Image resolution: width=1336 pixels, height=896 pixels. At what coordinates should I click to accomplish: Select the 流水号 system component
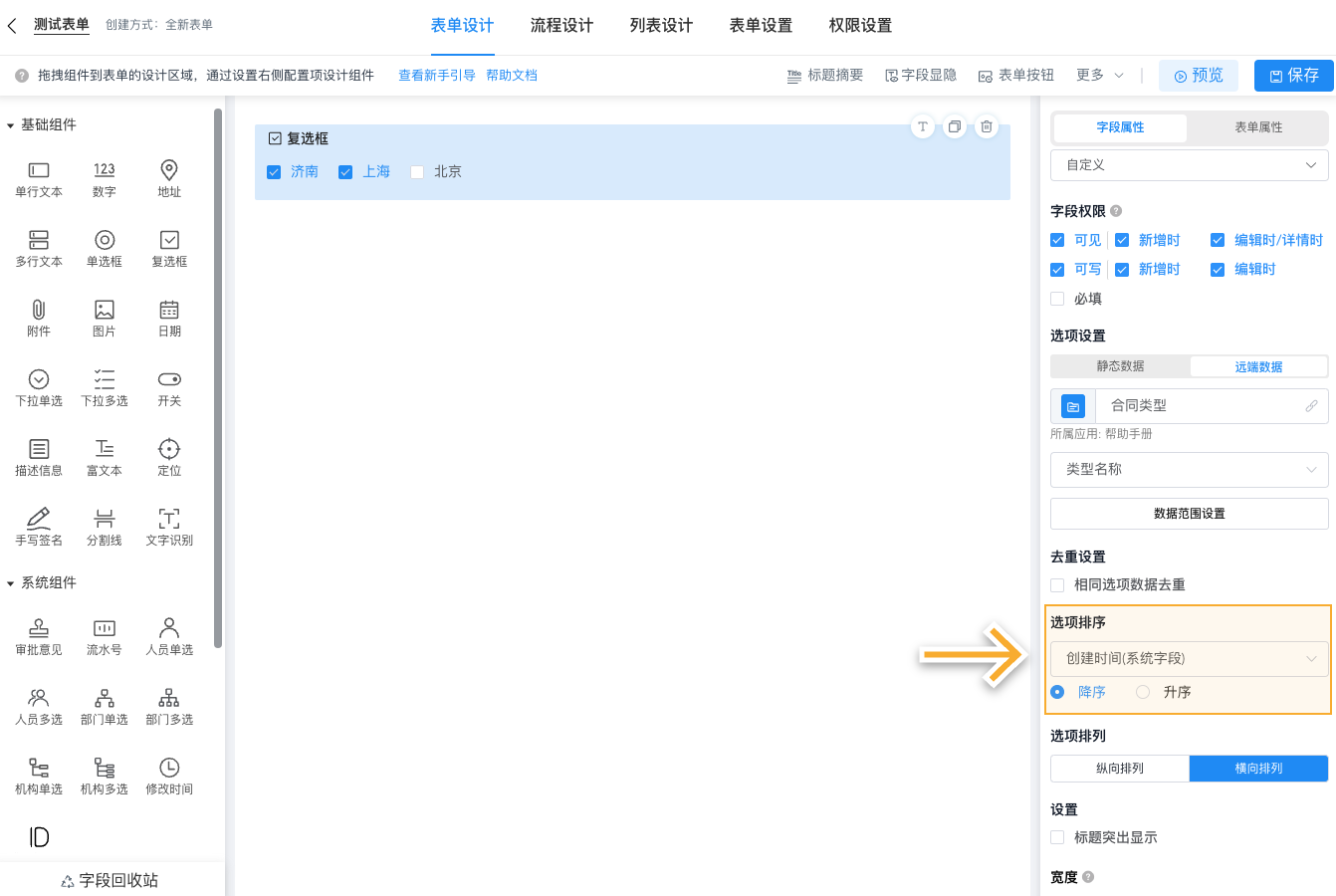pyautogui.click(x=104, y=635)
